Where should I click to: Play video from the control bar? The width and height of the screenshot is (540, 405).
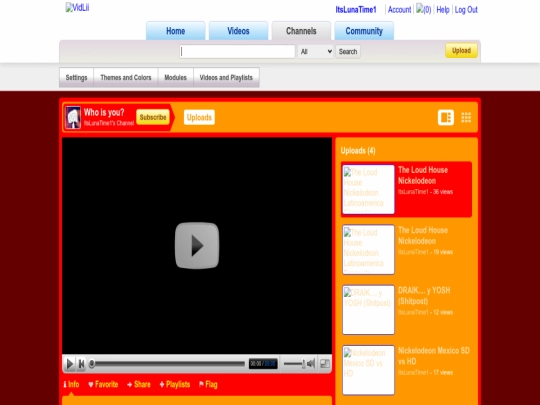(70, 364)
